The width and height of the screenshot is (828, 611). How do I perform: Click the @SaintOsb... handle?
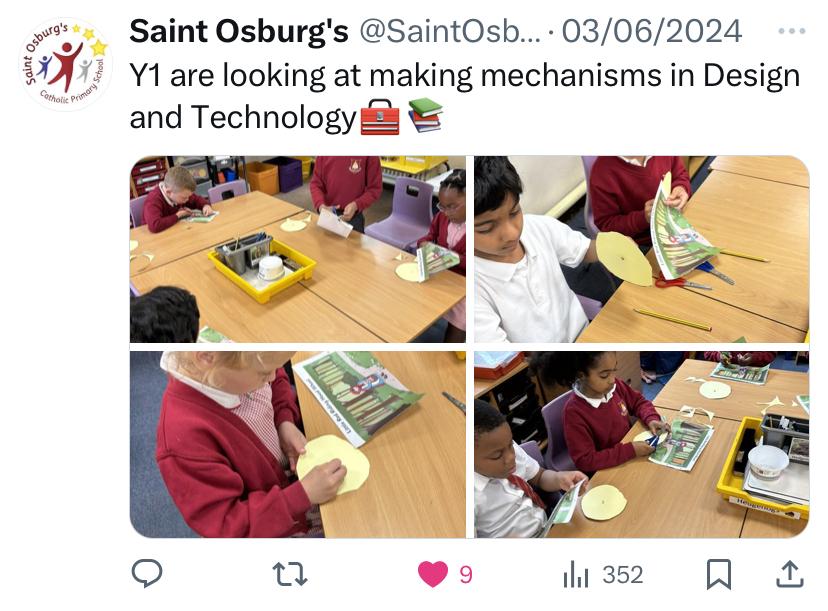click(450, 31)
